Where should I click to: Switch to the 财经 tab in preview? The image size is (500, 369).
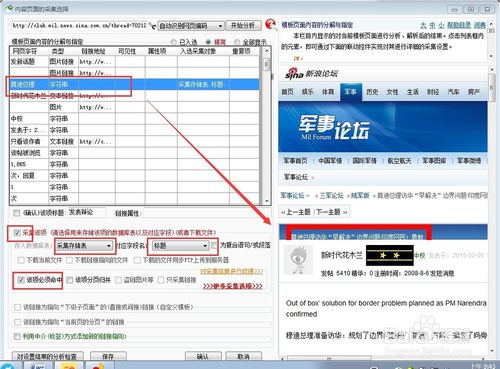(x=433, y=92)
